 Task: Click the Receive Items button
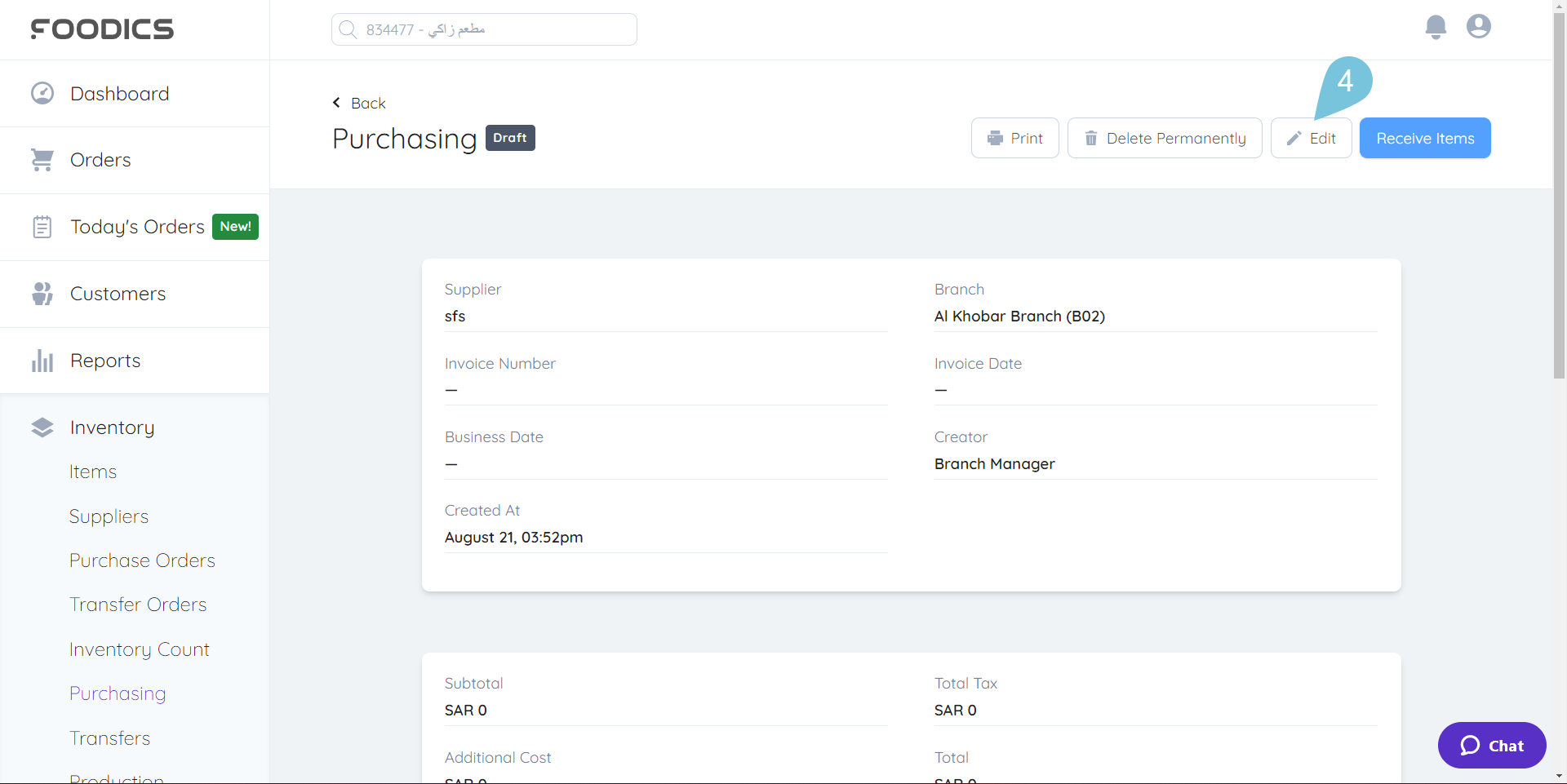(1424, 138)
